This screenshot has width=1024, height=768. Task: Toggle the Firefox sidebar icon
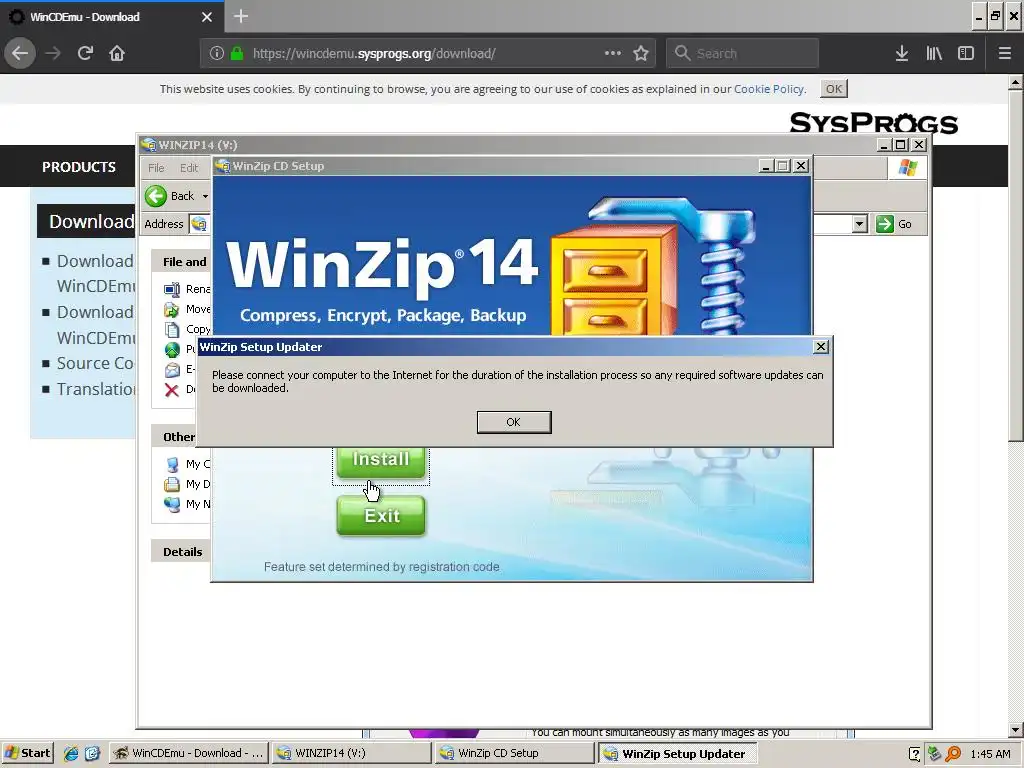tap(966, 54)
